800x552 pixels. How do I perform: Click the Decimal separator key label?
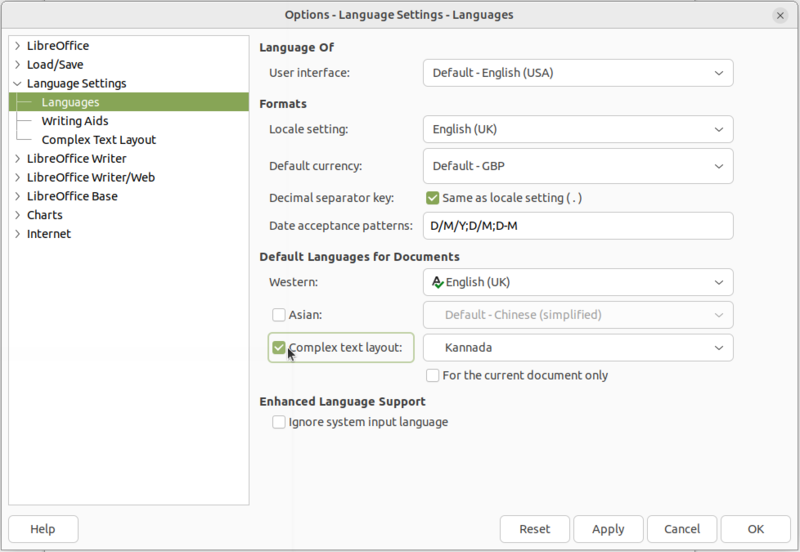coord(331,198)
